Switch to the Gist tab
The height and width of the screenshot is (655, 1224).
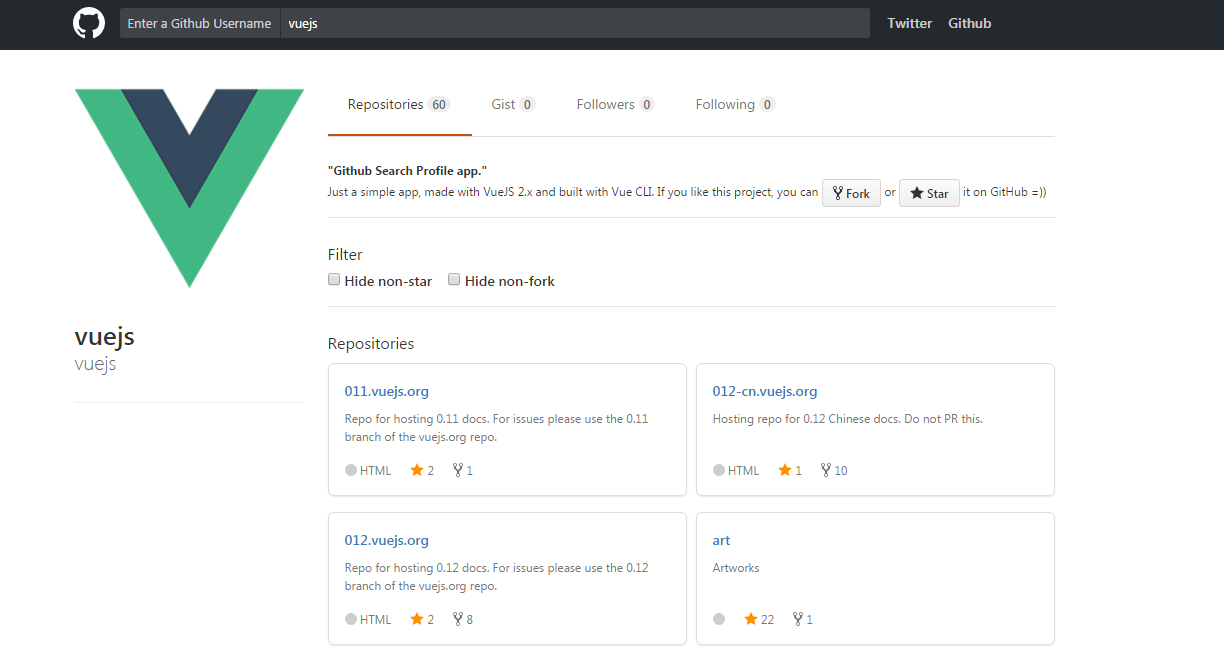coord(514,104)
